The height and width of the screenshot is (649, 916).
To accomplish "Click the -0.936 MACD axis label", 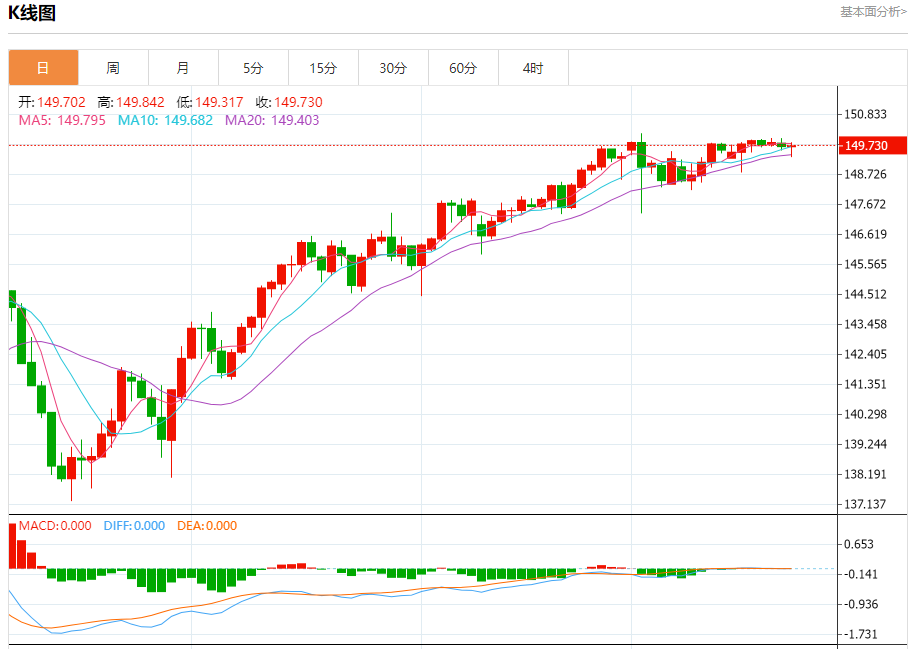I will point(859,605).
